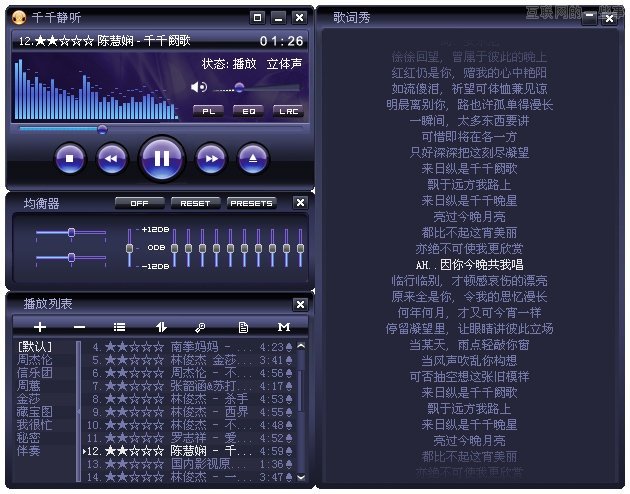
Task: Open playlist list menu icon
Action: click(x=119, y=327)
